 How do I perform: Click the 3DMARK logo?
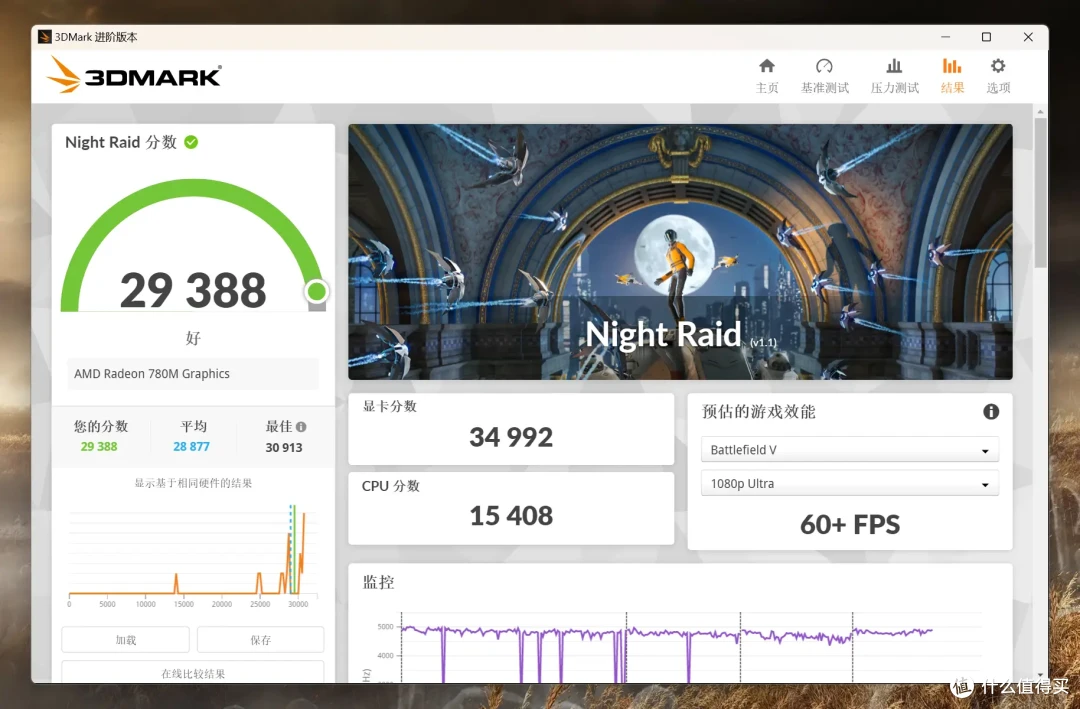point(134,74)
